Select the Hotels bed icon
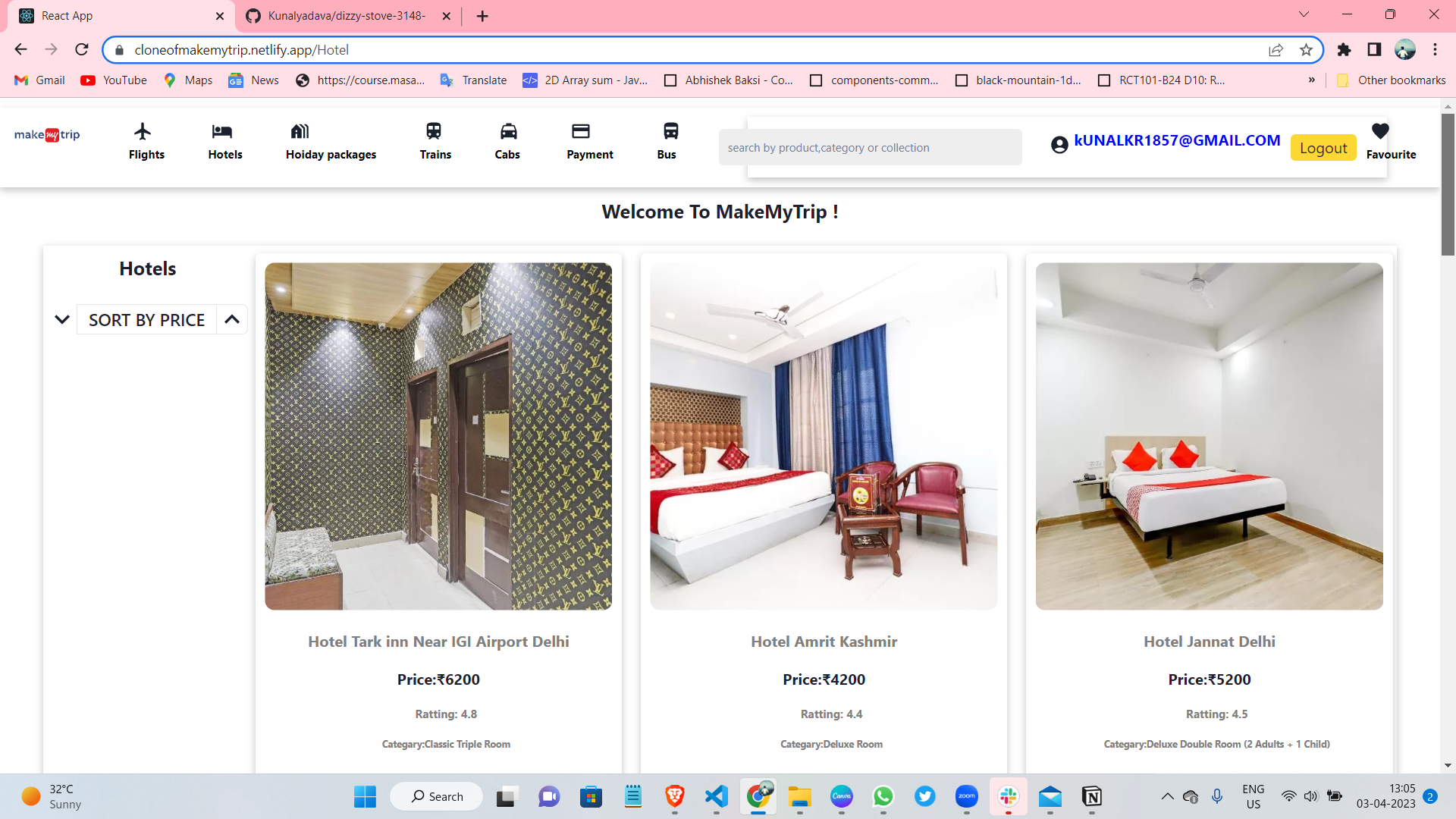 coord(222,131)
